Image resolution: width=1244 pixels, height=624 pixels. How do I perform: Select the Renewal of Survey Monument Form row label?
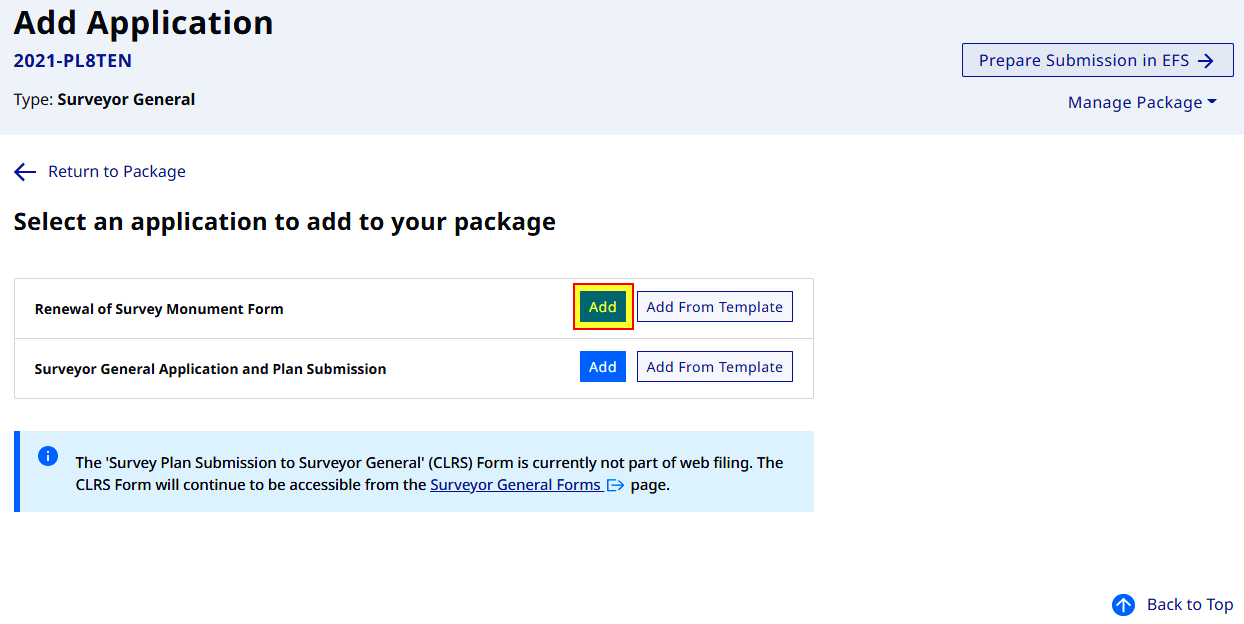coord(159,309)
